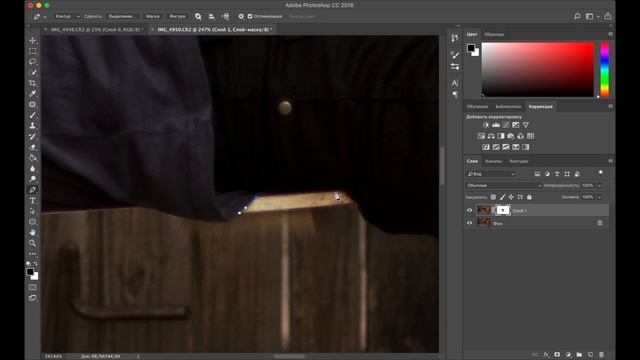Image resolution: width=640 pixels, height=360 pixels.
Task: Select the Move tool
Action: pos(32,40)
